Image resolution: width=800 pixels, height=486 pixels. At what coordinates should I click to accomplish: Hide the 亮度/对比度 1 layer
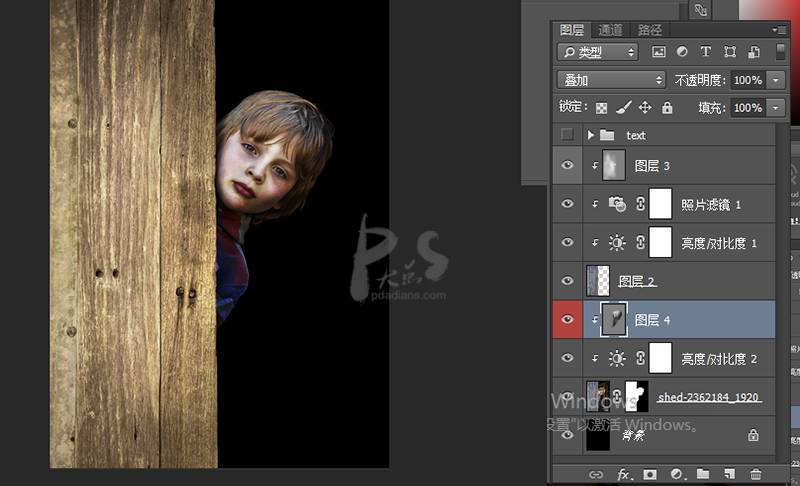pyautogui.click(x=567, y=242)
